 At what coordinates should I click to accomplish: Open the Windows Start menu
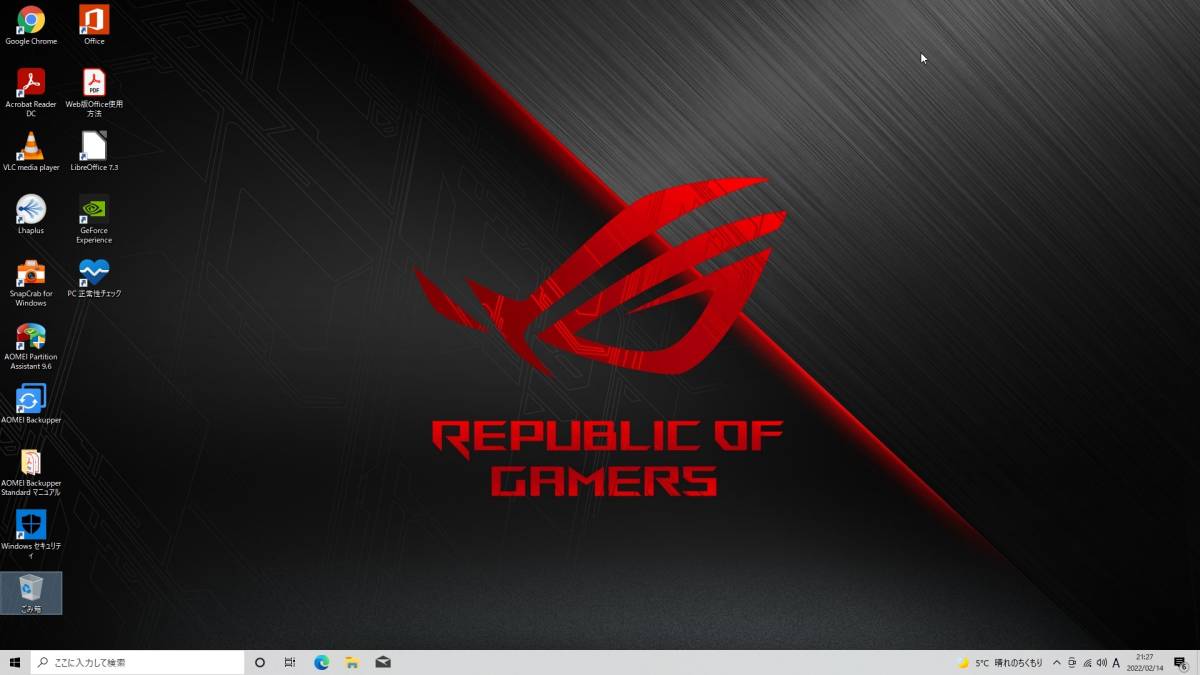pos(15,662)
